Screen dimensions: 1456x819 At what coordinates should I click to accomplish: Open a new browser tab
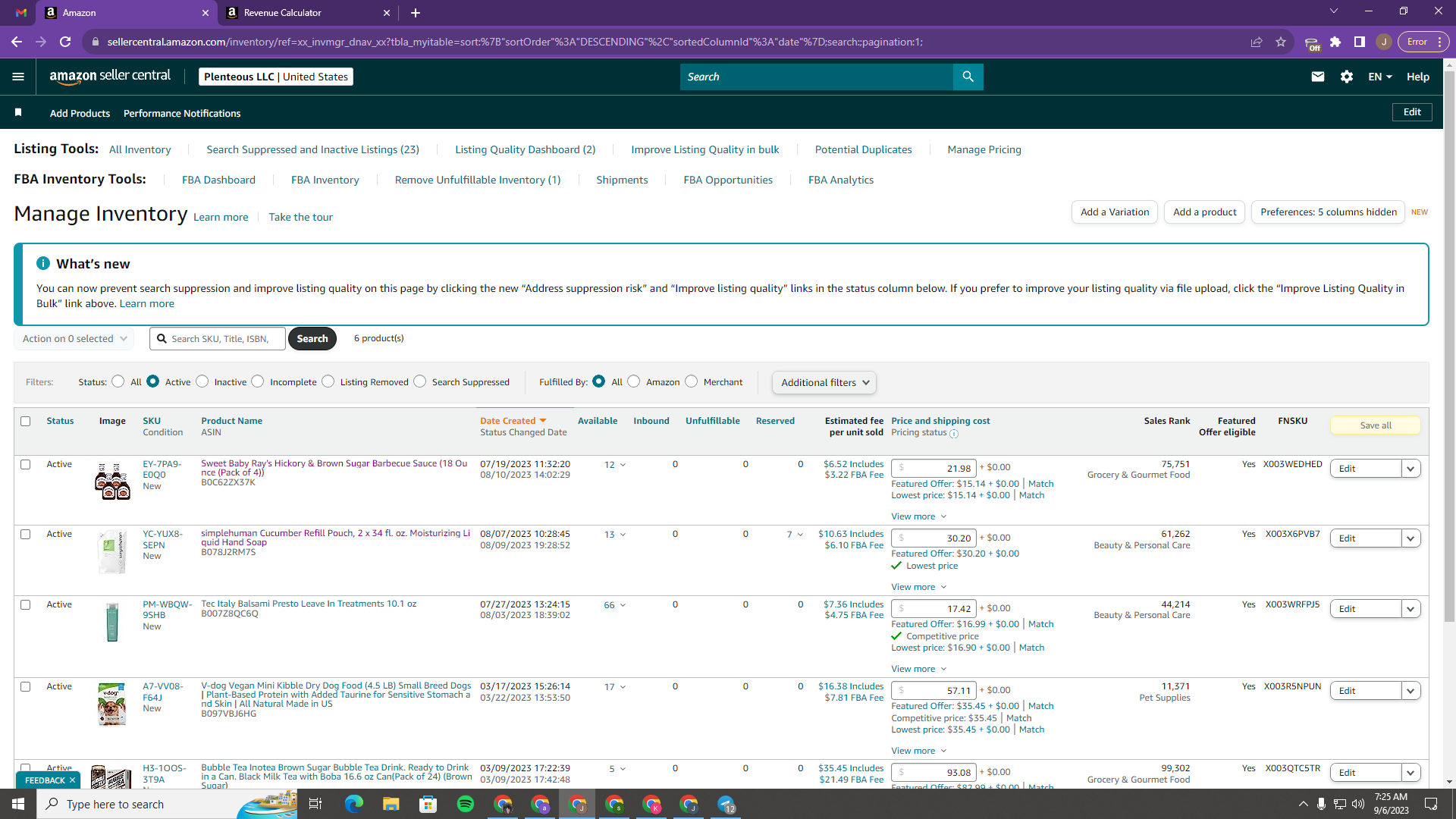coord(416,13)
